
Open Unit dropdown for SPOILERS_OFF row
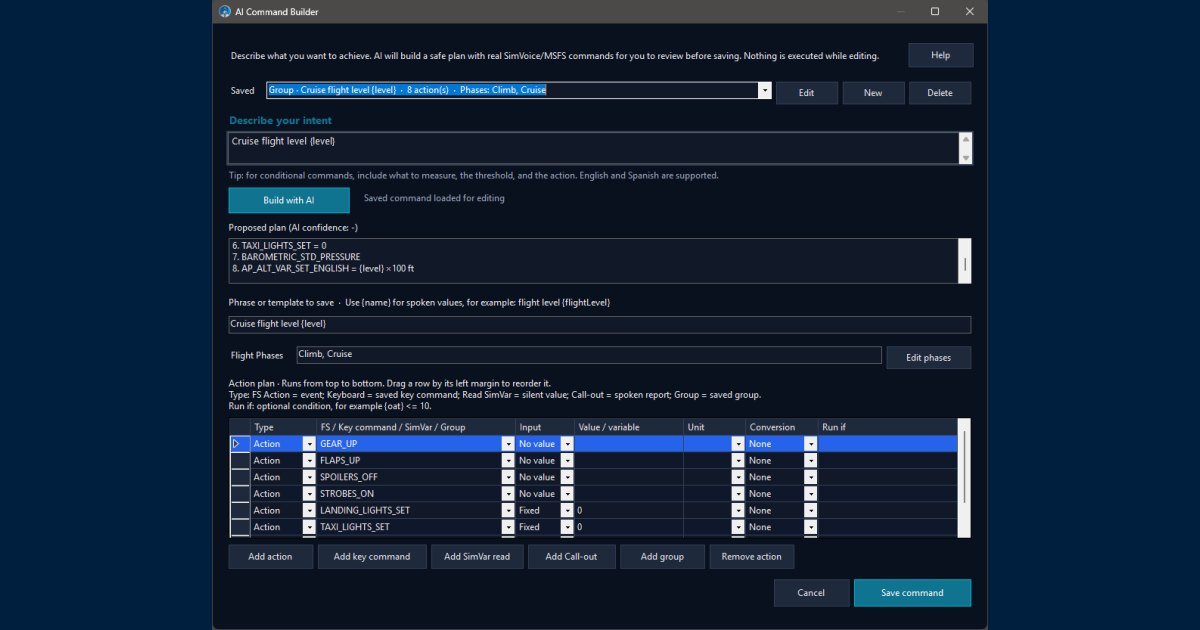click(x=739, y=477)
